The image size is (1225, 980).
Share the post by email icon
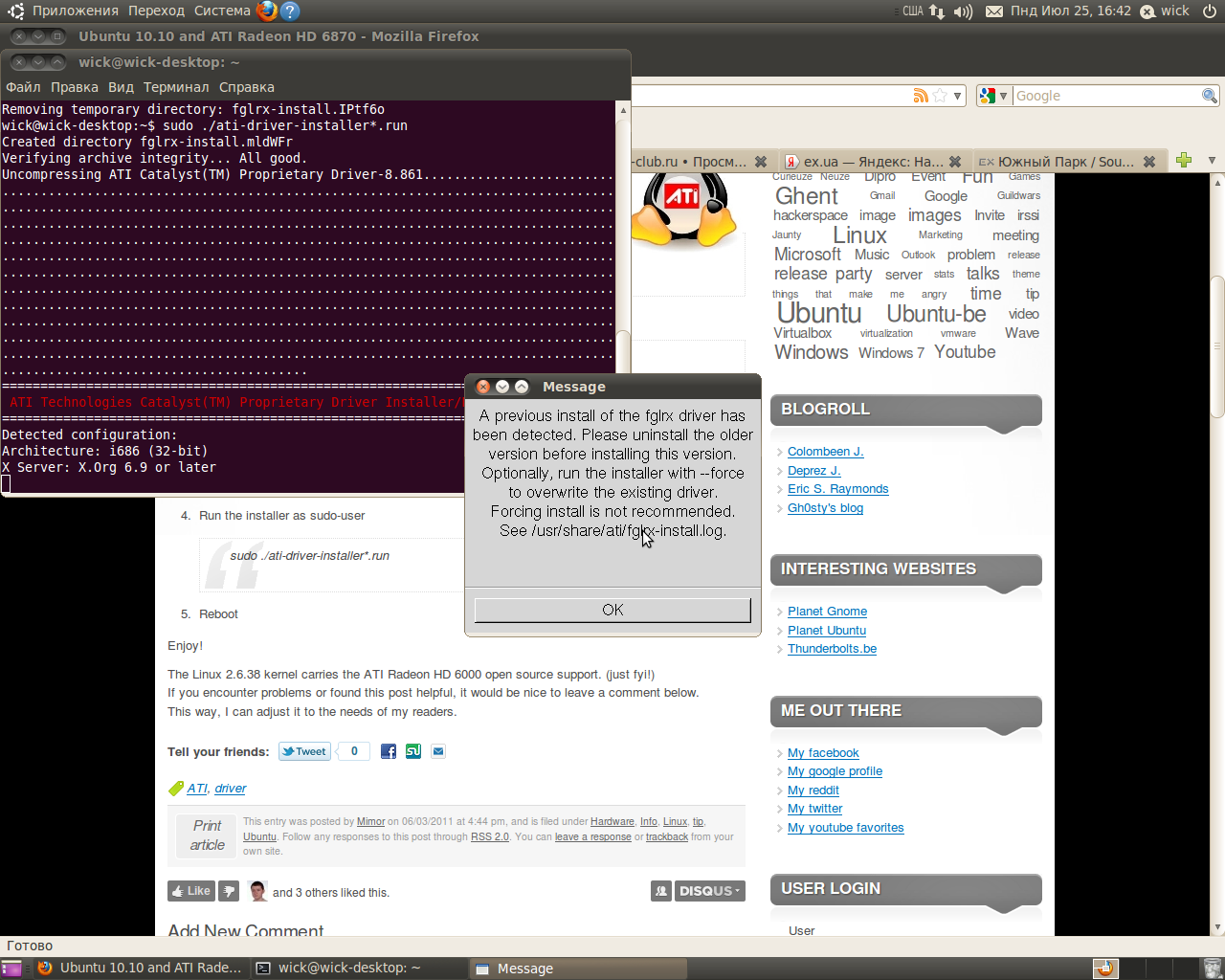(x=438, y=751)
